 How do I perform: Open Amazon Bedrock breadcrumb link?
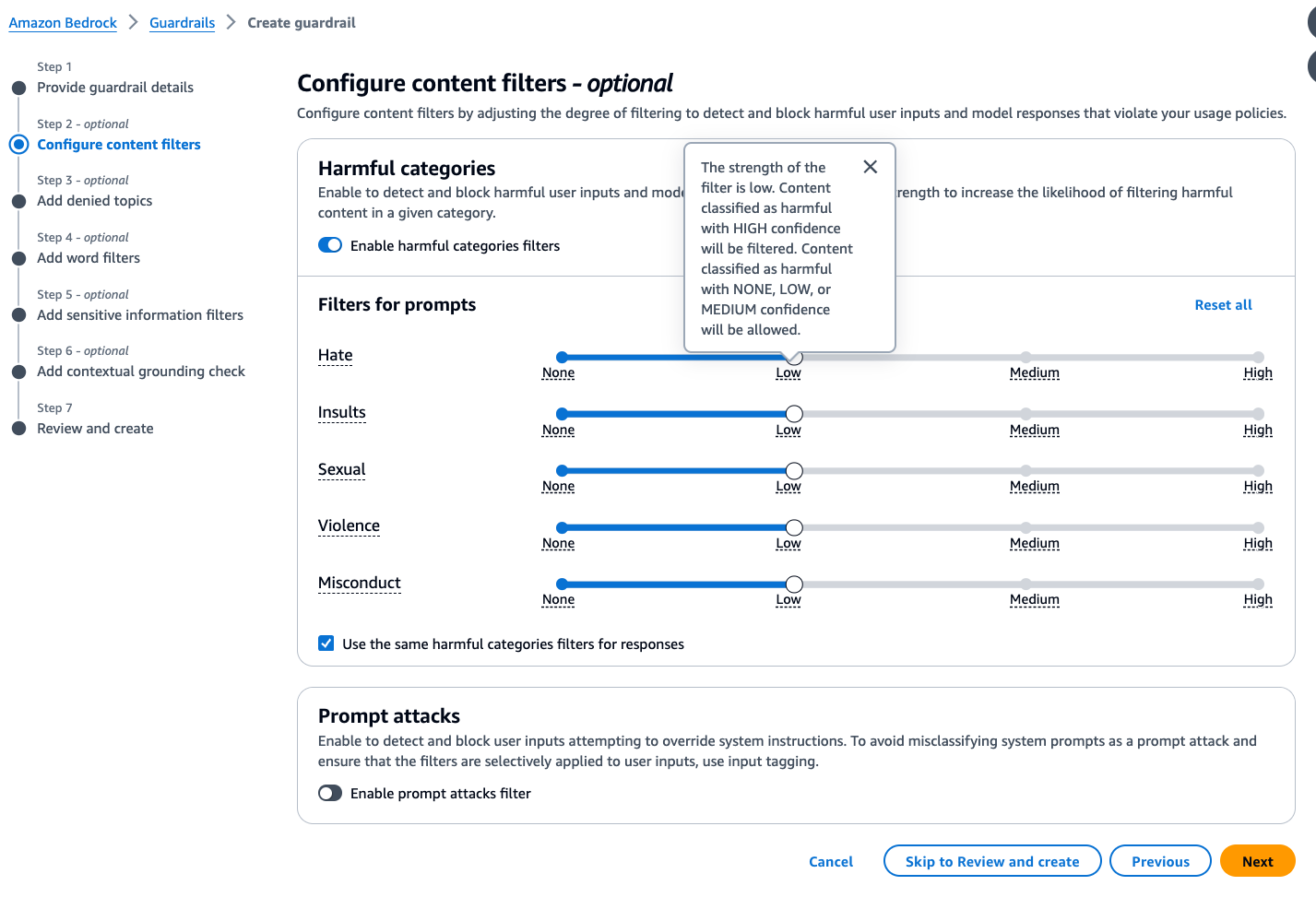(x=63, y=22)
